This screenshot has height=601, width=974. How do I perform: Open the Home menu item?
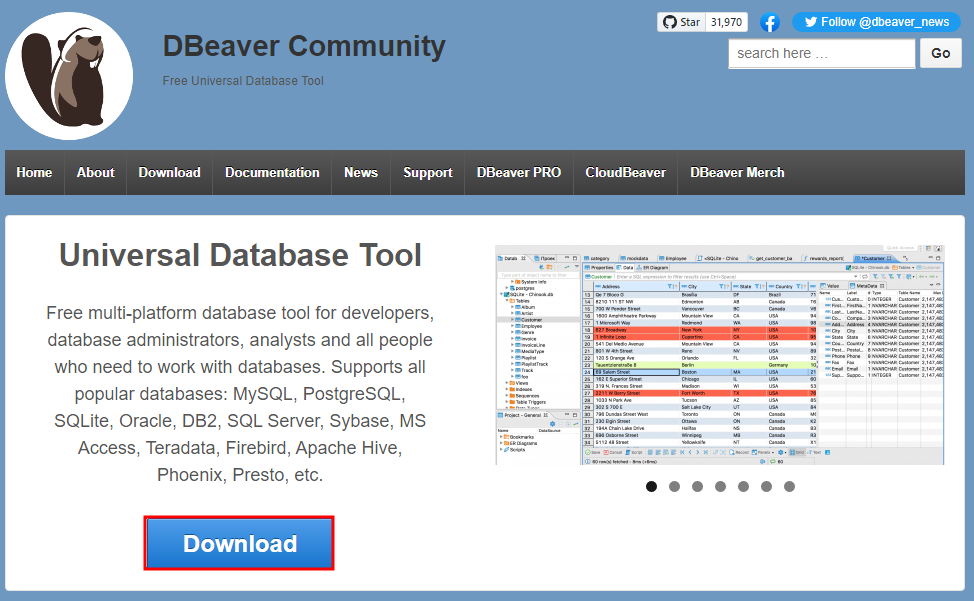(x=34, y=173)
